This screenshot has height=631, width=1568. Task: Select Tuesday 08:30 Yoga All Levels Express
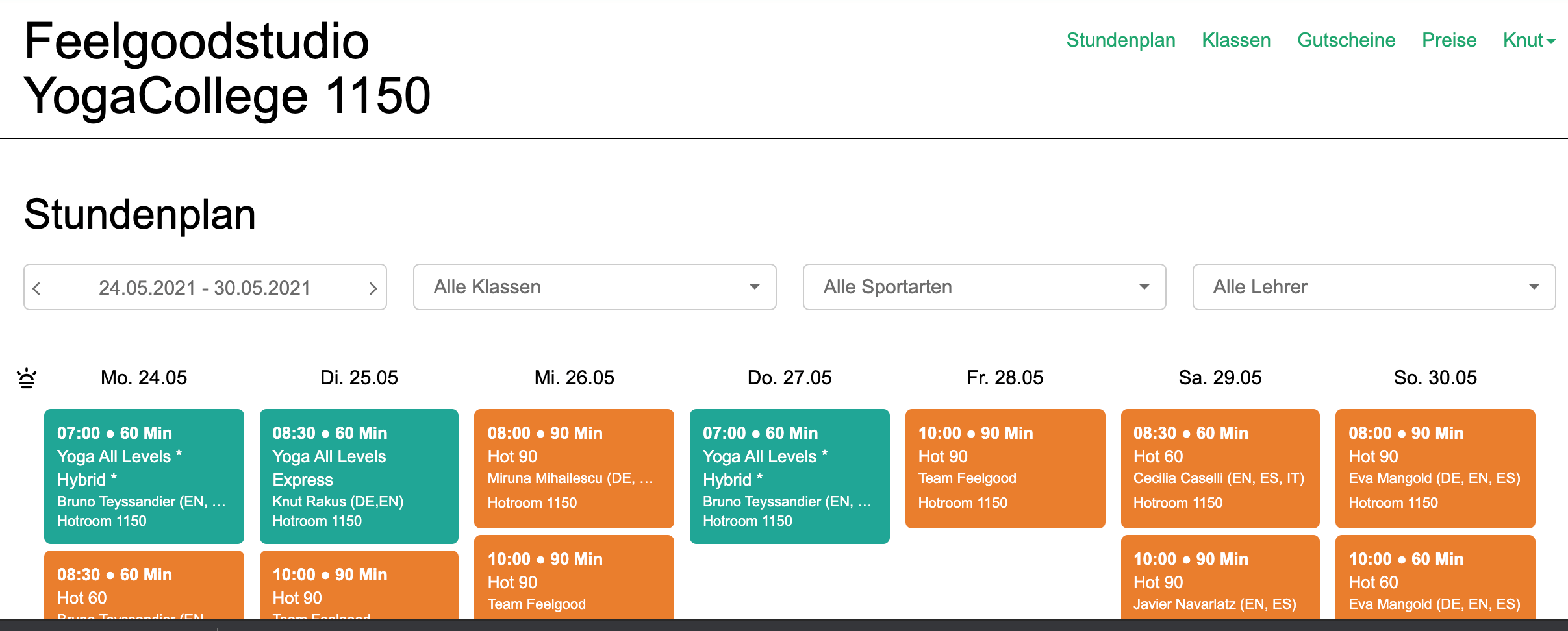coord(359,476)
